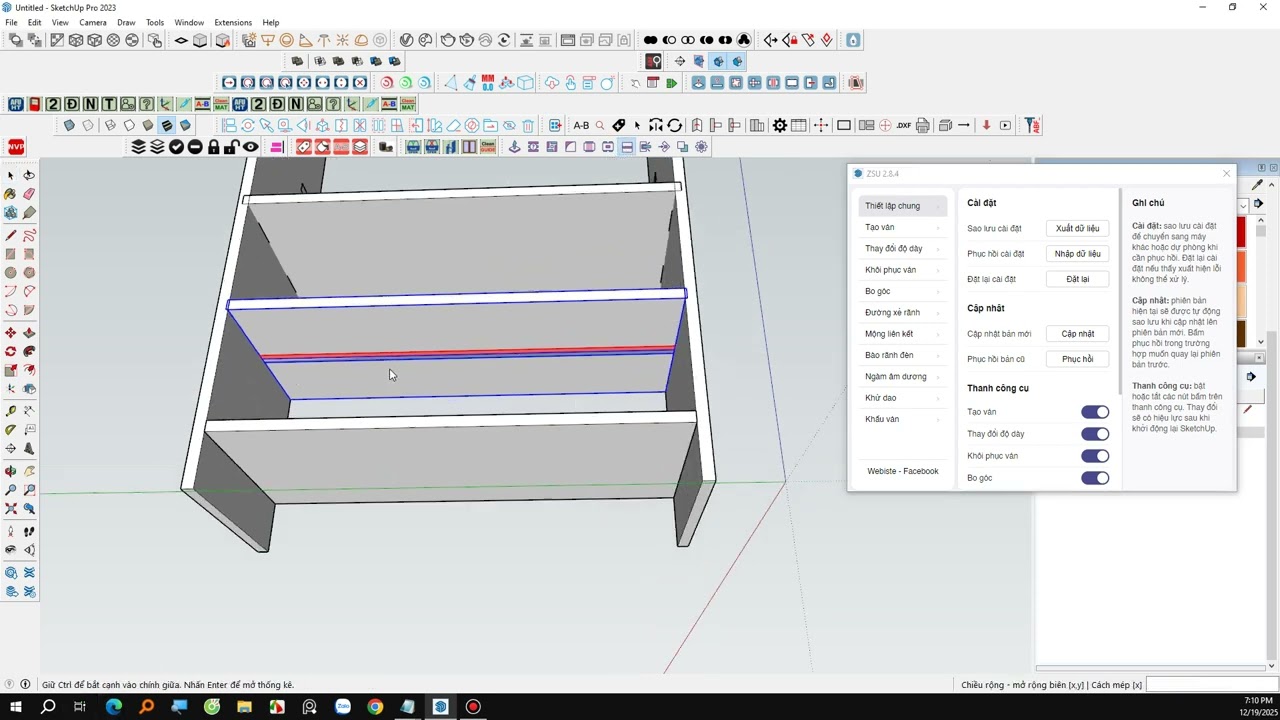Click the black checkmark circle icon
Image resolution: width=1280 pixels, height=720 pixels.
point(177,147)
